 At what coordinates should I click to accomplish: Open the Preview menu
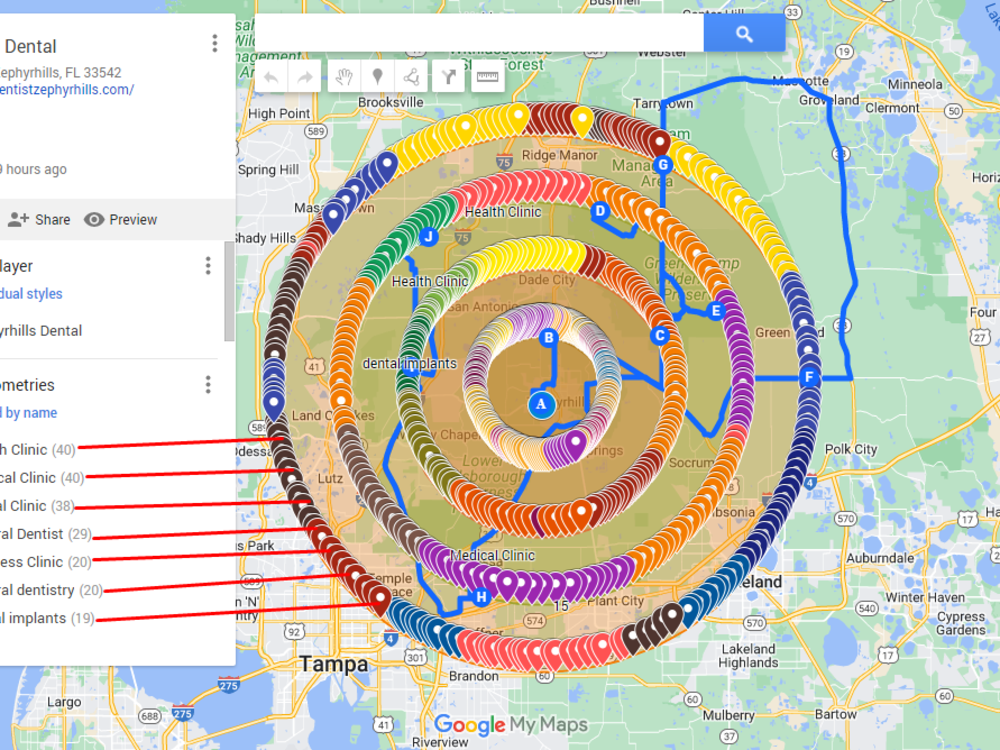tap(120, 219)
